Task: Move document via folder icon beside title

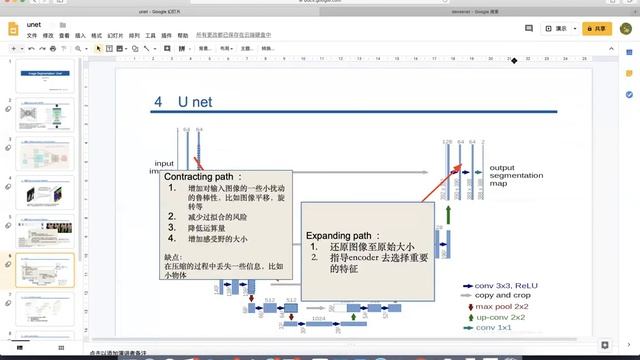Action: point(62,25)
